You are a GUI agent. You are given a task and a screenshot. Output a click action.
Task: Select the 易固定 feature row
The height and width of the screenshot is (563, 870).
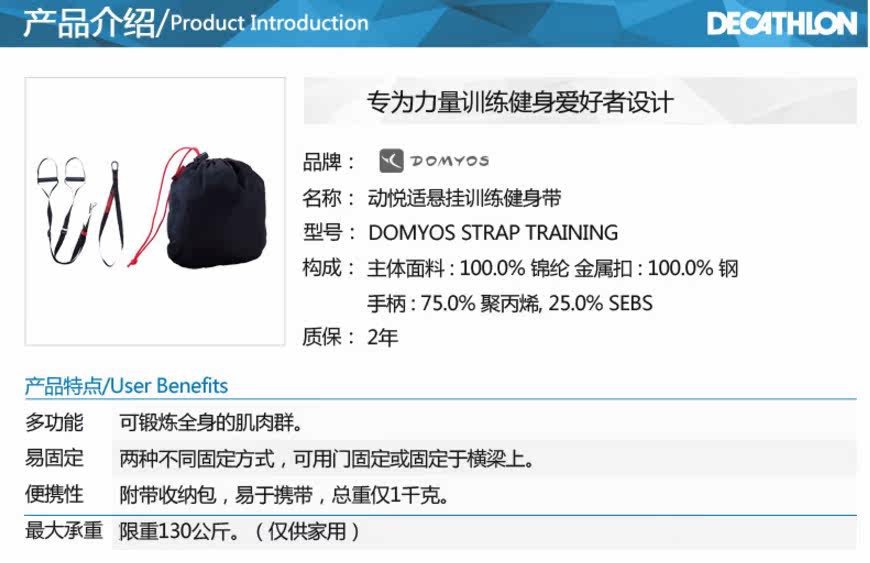pos(441,458)
